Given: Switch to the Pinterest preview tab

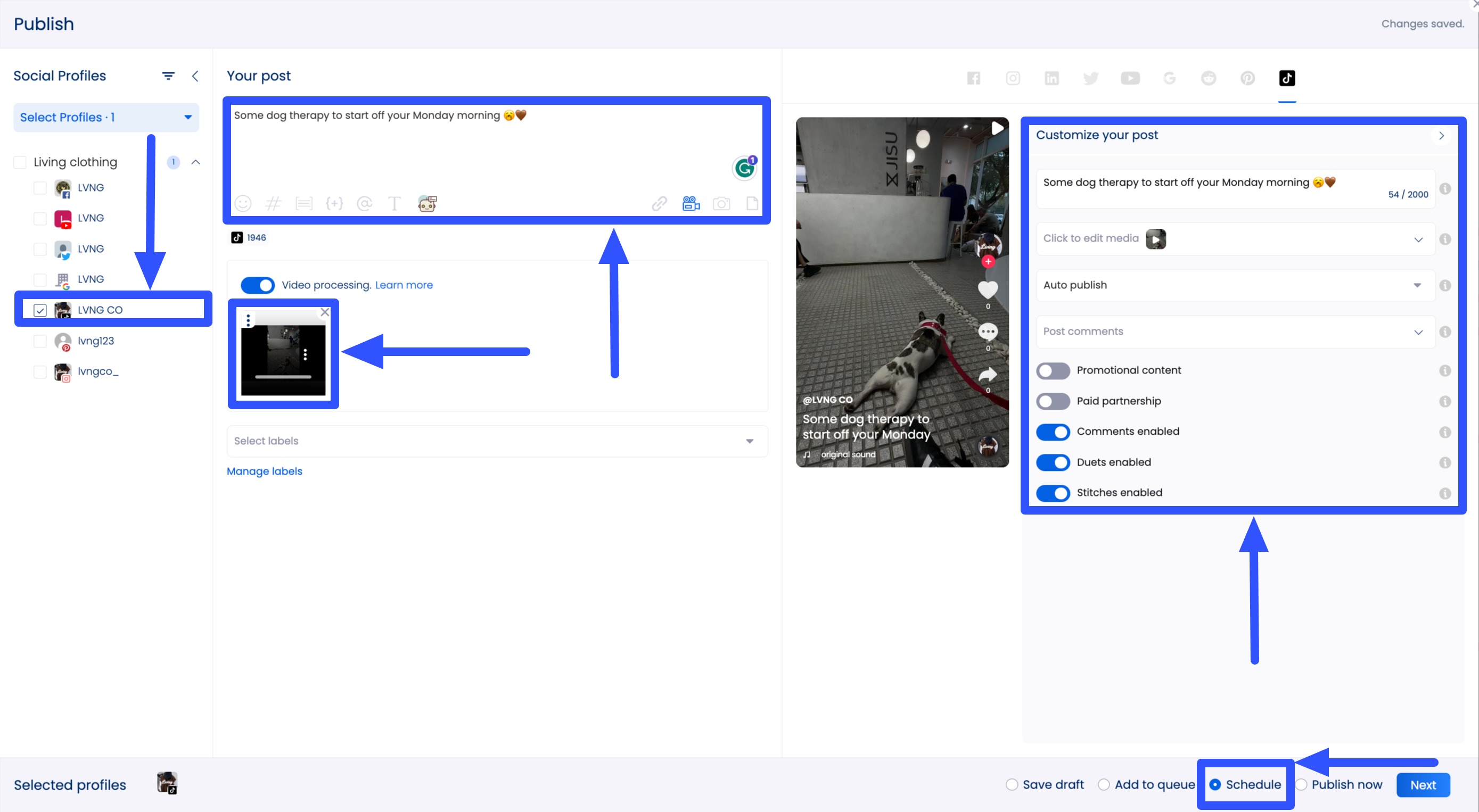Looking at the screenshot, I should coord(1247,78).
